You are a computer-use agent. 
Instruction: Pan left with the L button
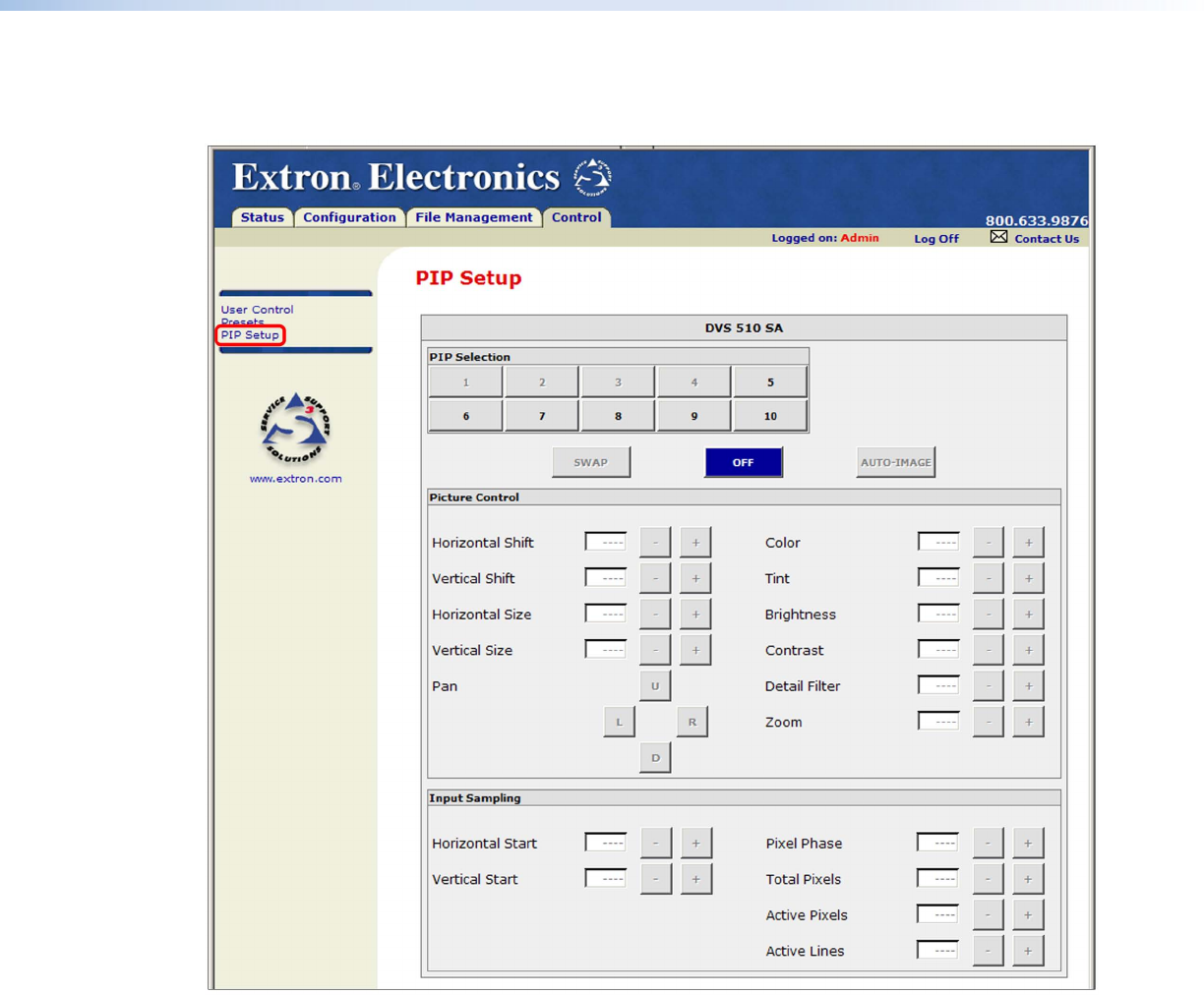pos(619,722)
